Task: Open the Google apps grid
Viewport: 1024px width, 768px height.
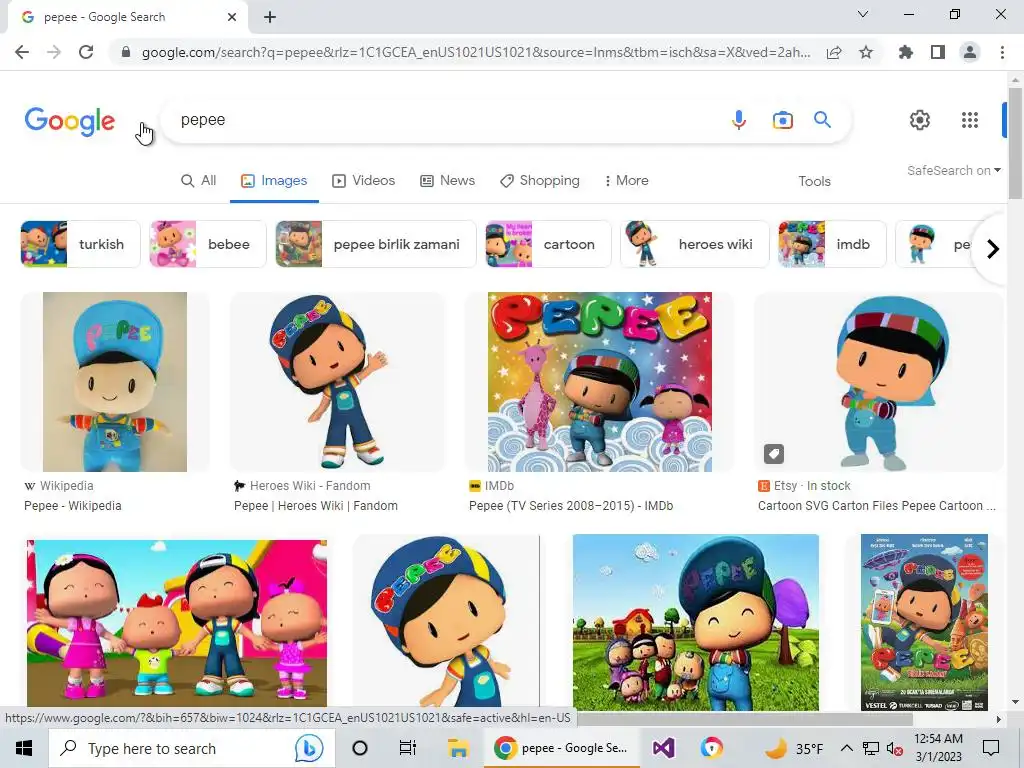Action: 970,120
